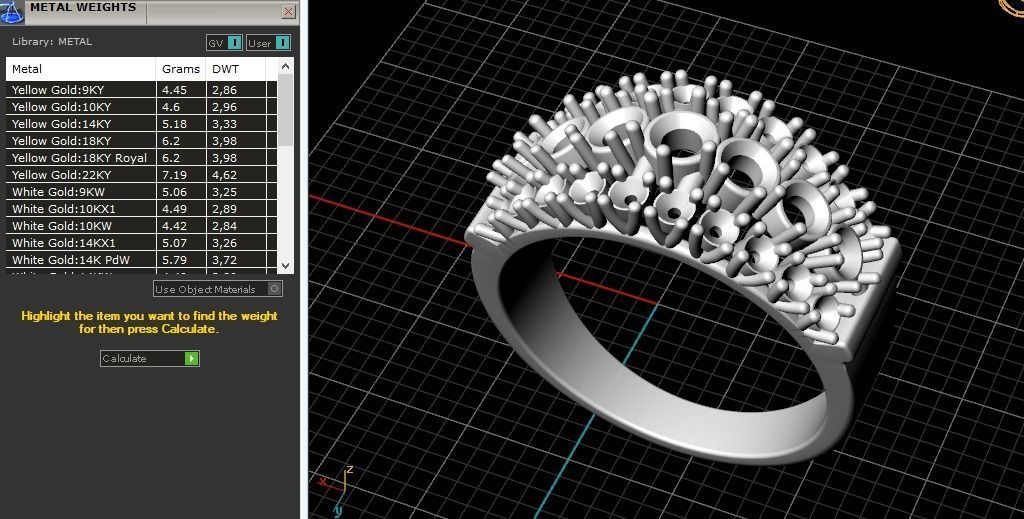Select the White Gold:10KX1 row
The image size is (1024, 519).
[141, 209]
